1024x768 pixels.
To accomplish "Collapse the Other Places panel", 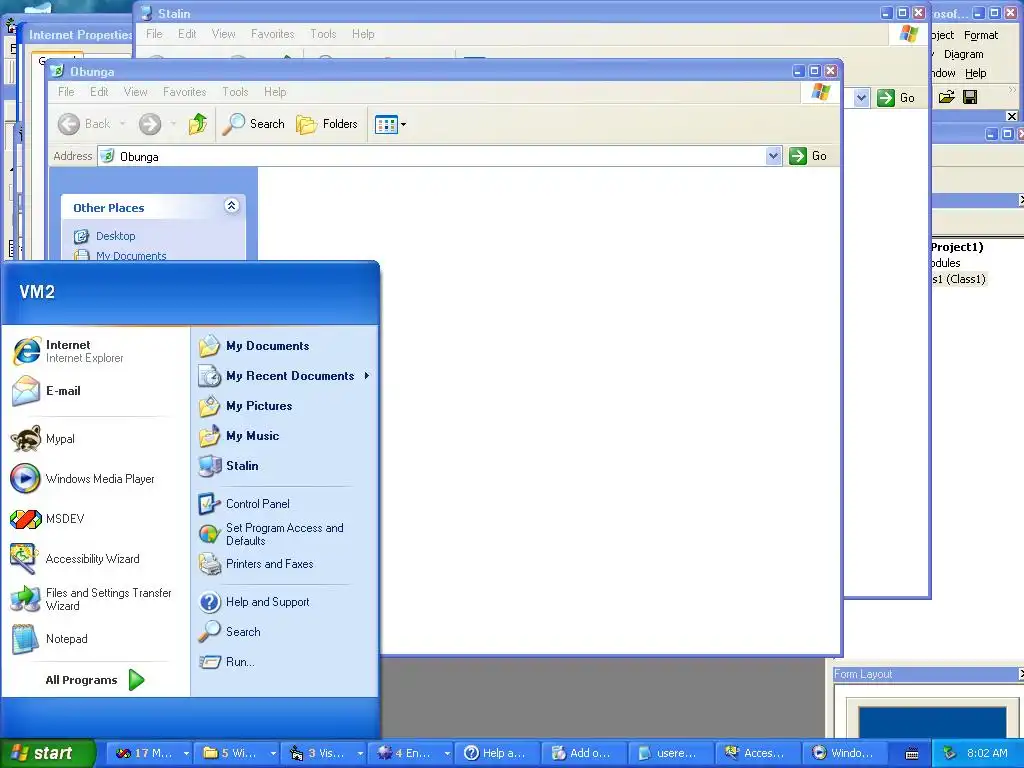I will tap(231, 206).
